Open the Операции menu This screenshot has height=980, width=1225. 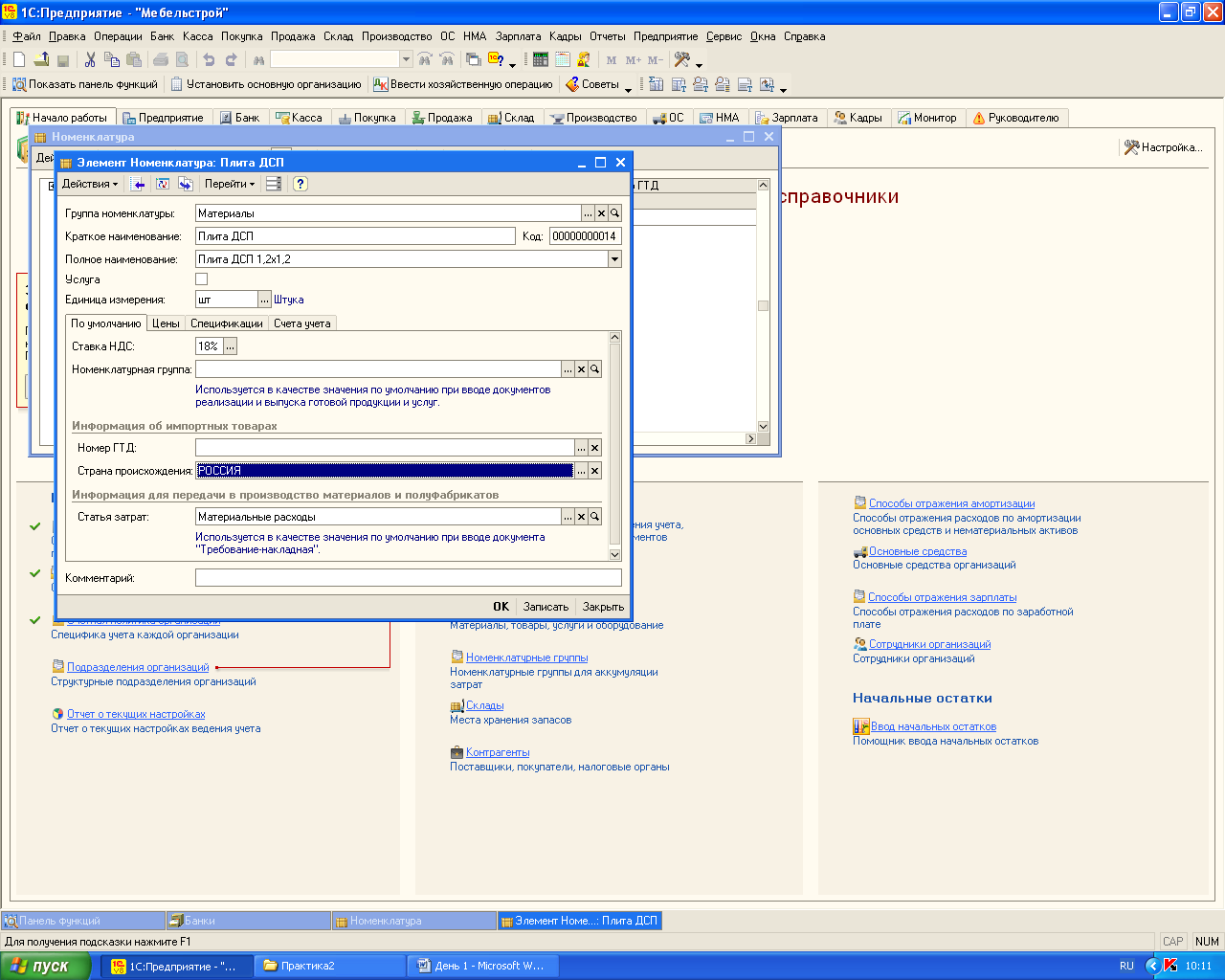coord(118,36)
